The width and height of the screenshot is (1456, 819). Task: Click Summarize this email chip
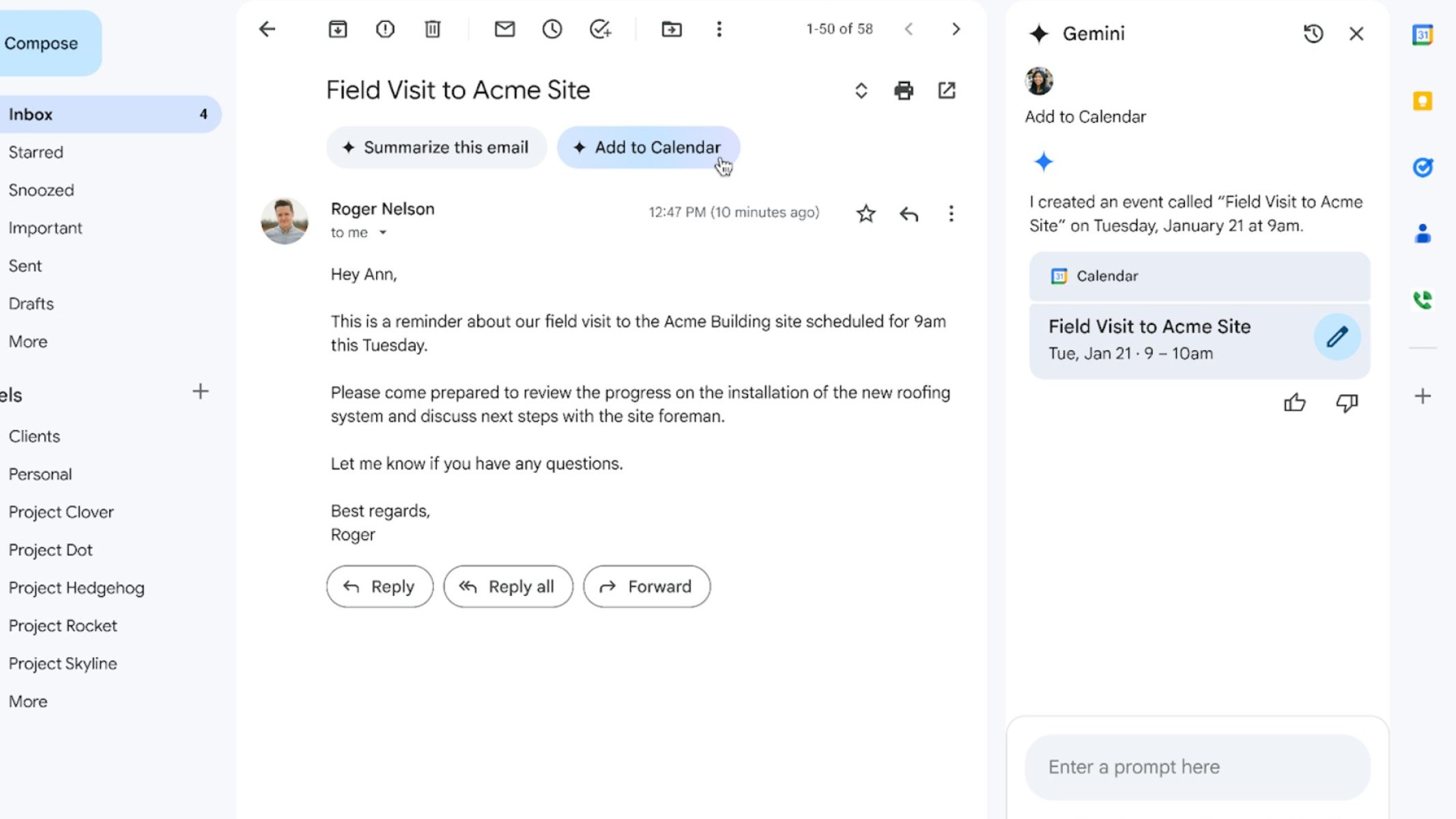point(436,147)
